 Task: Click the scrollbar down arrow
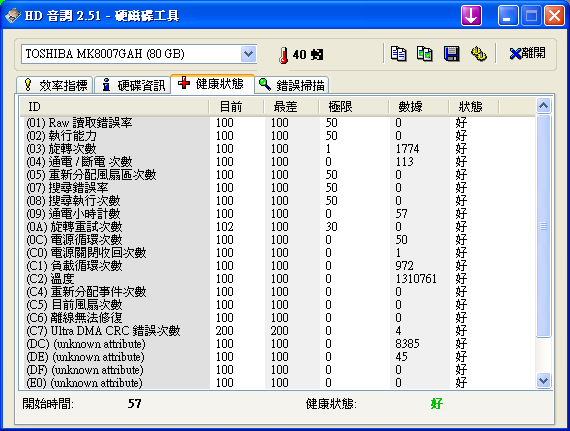click(x=543, y=380)
